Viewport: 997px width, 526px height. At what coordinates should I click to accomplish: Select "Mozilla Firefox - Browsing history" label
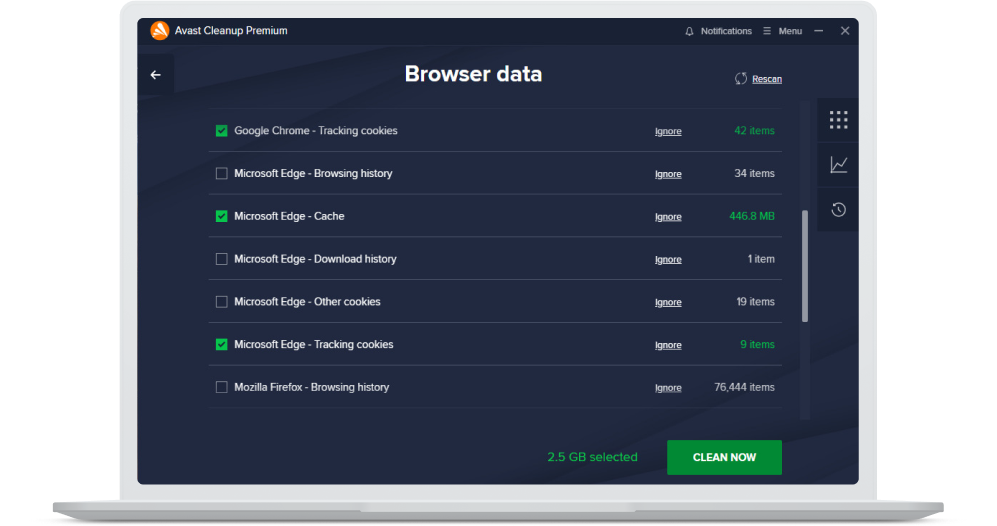(312, 387)
